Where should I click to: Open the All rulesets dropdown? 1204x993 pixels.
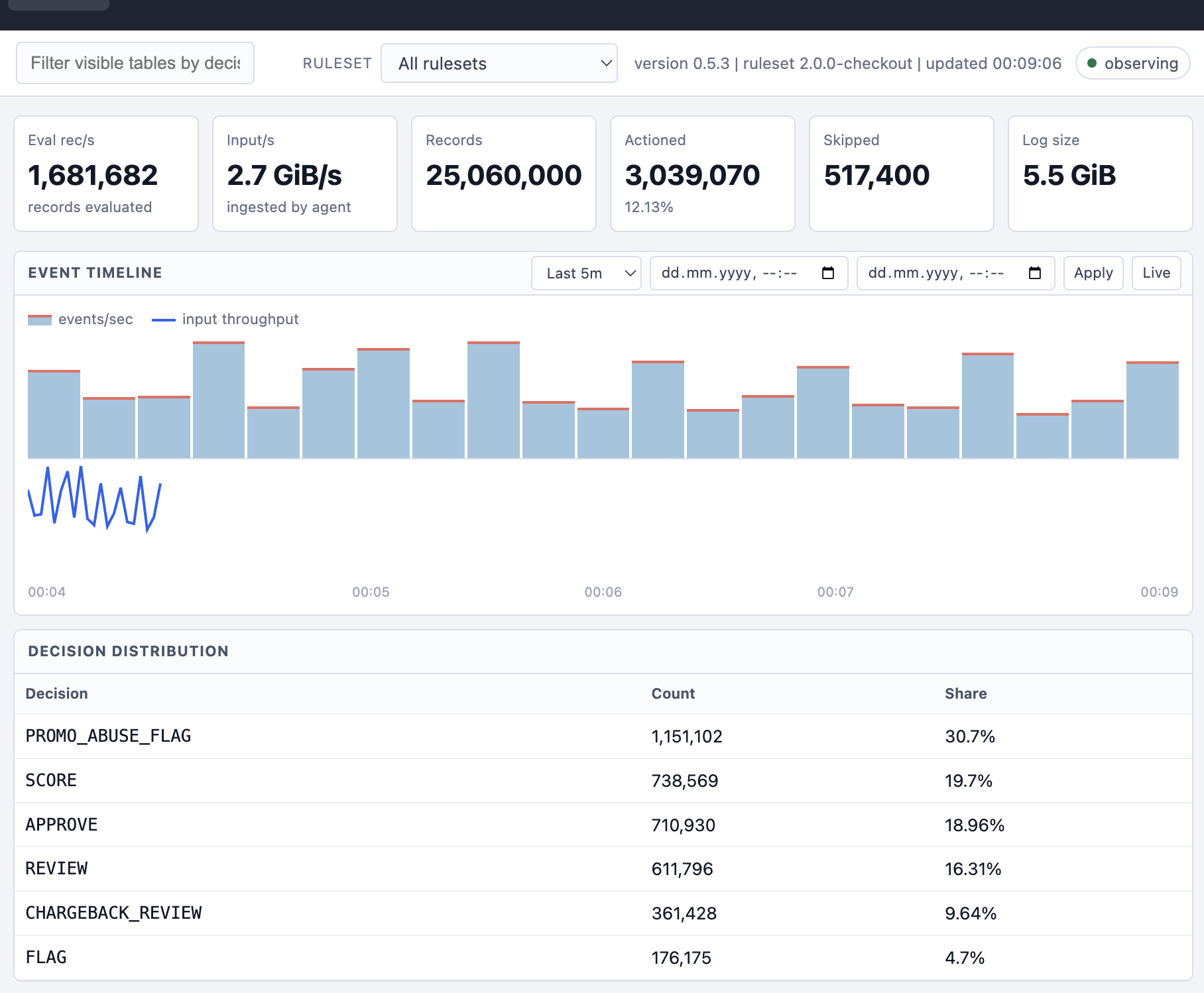(499, 63)
